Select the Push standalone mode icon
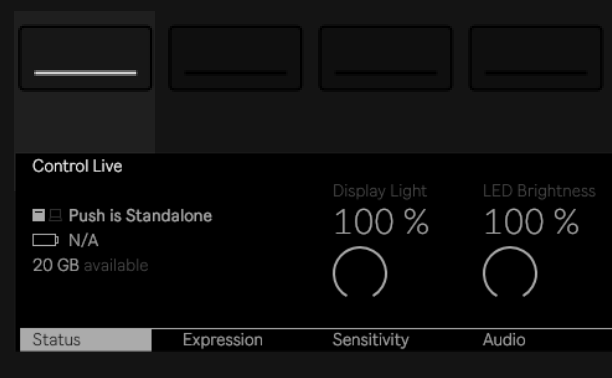 (x=39, y=215)
